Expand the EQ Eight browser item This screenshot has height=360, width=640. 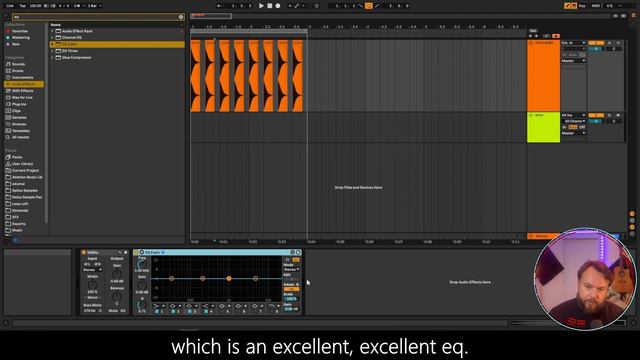(52, 44)
